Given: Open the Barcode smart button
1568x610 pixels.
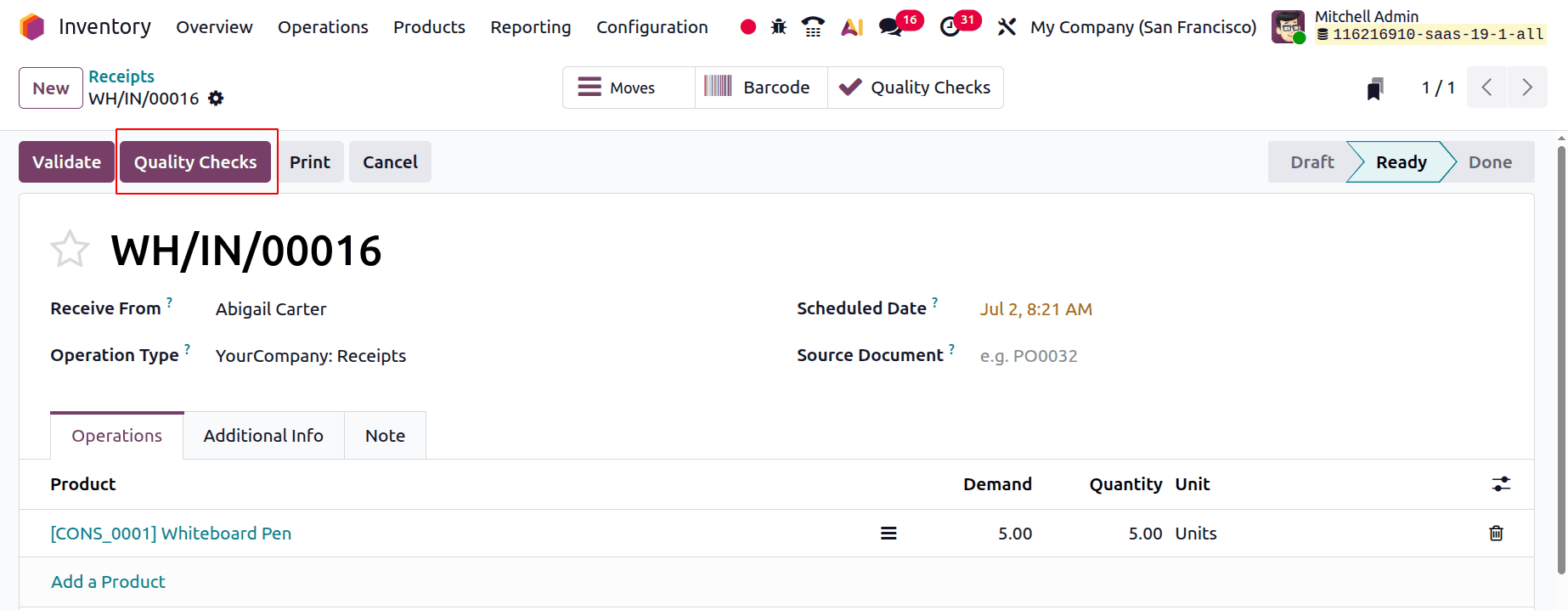Looking at the screenshot, I should click(761, 88).
